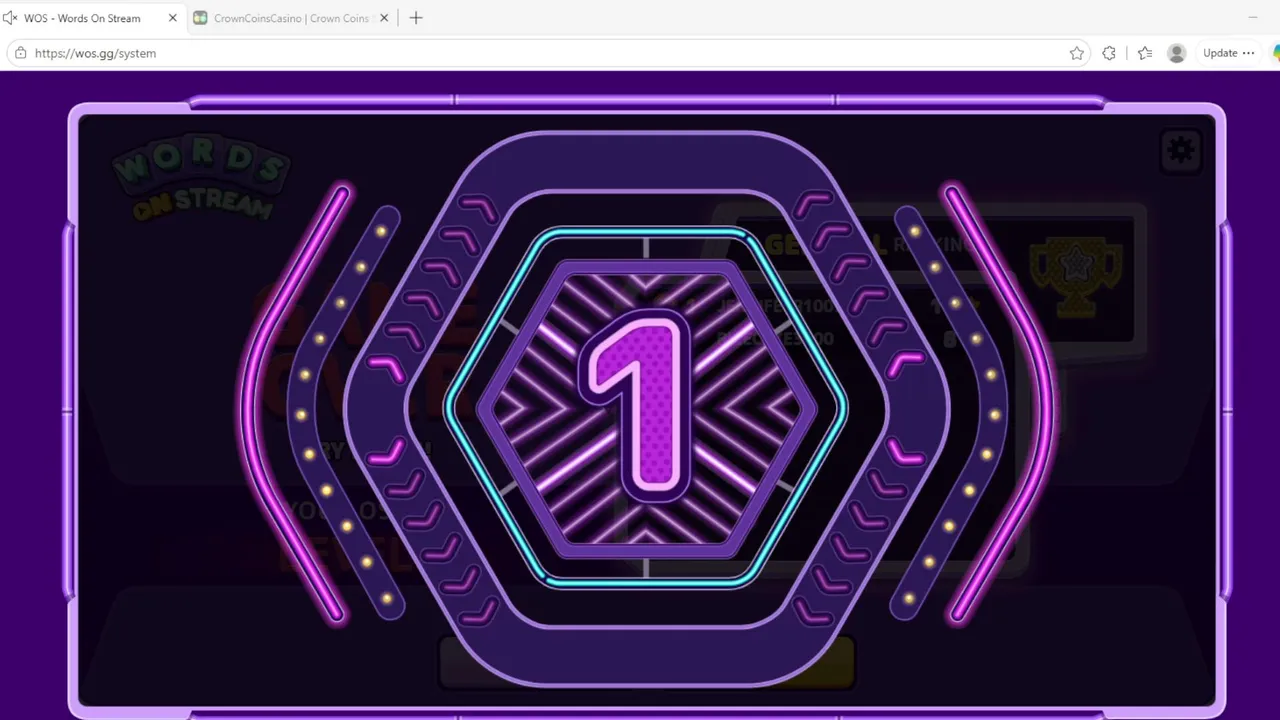Add this page to favorites with star
The height and width of the screenshot is (720, 1280).
1077,53
